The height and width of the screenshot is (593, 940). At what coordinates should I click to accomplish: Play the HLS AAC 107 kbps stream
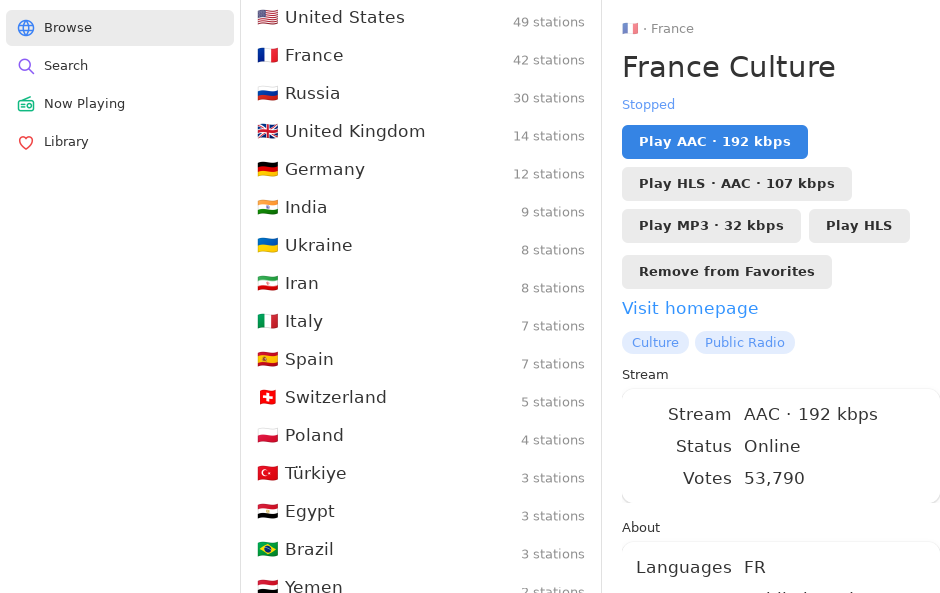click(x=736, y=184)
